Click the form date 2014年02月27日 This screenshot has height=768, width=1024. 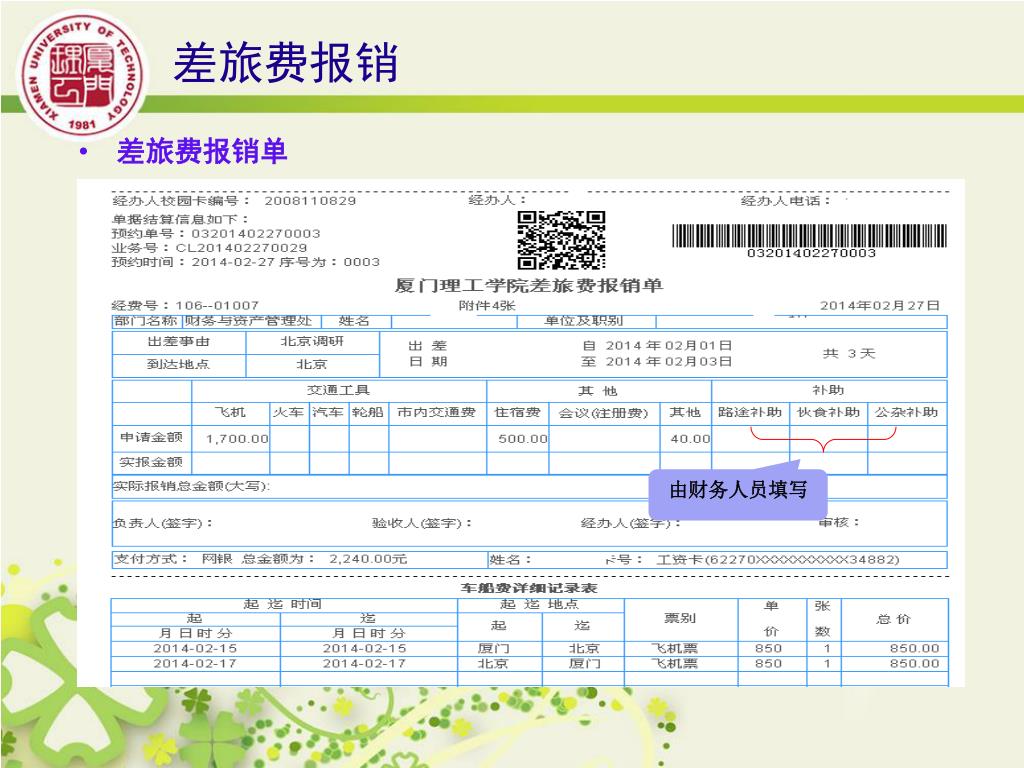(x=880, y=305)
